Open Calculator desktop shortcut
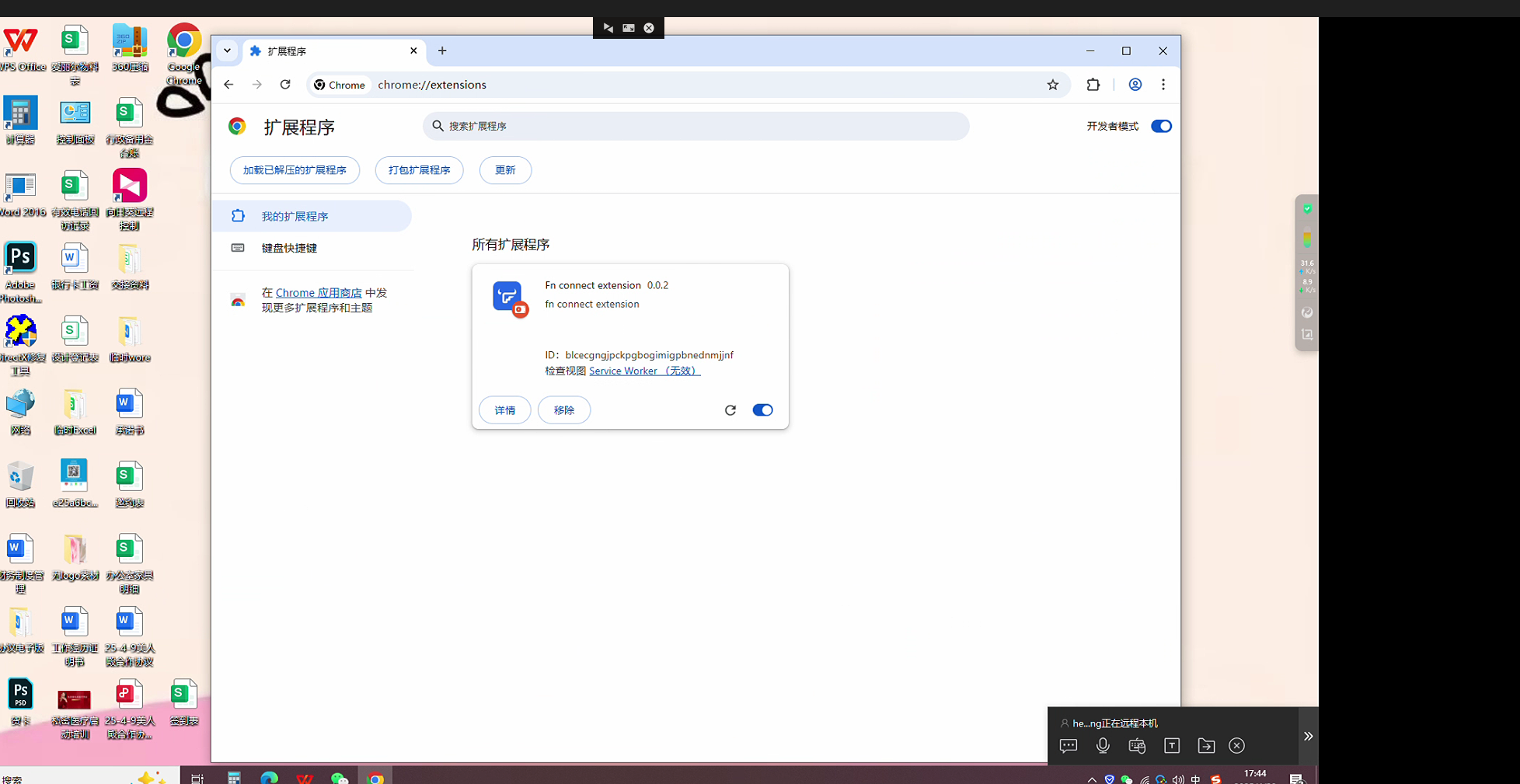The width and height of the screenshot is (1520, 784). [20, 120]
